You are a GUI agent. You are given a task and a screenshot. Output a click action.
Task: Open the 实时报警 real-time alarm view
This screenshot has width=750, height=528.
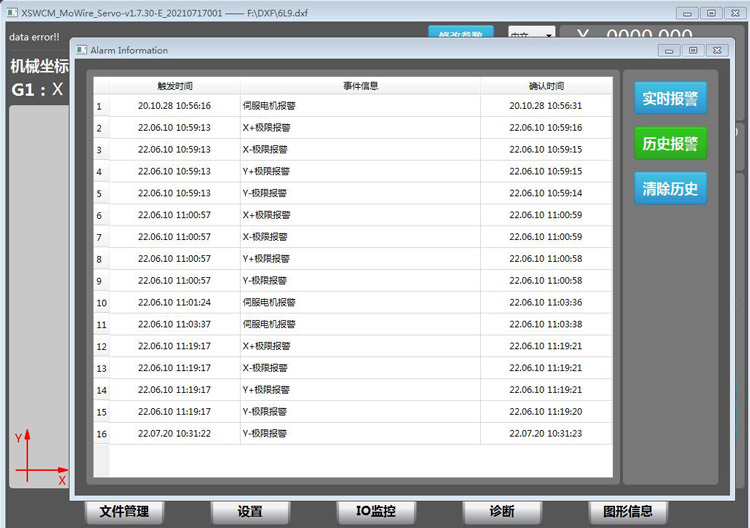click(670, 98)
